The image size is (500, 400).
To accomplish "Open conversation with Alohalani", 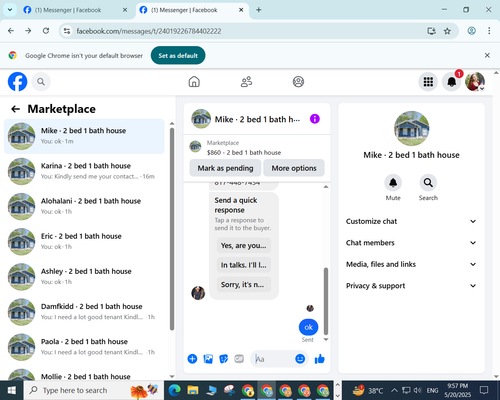I will [84, 206].
